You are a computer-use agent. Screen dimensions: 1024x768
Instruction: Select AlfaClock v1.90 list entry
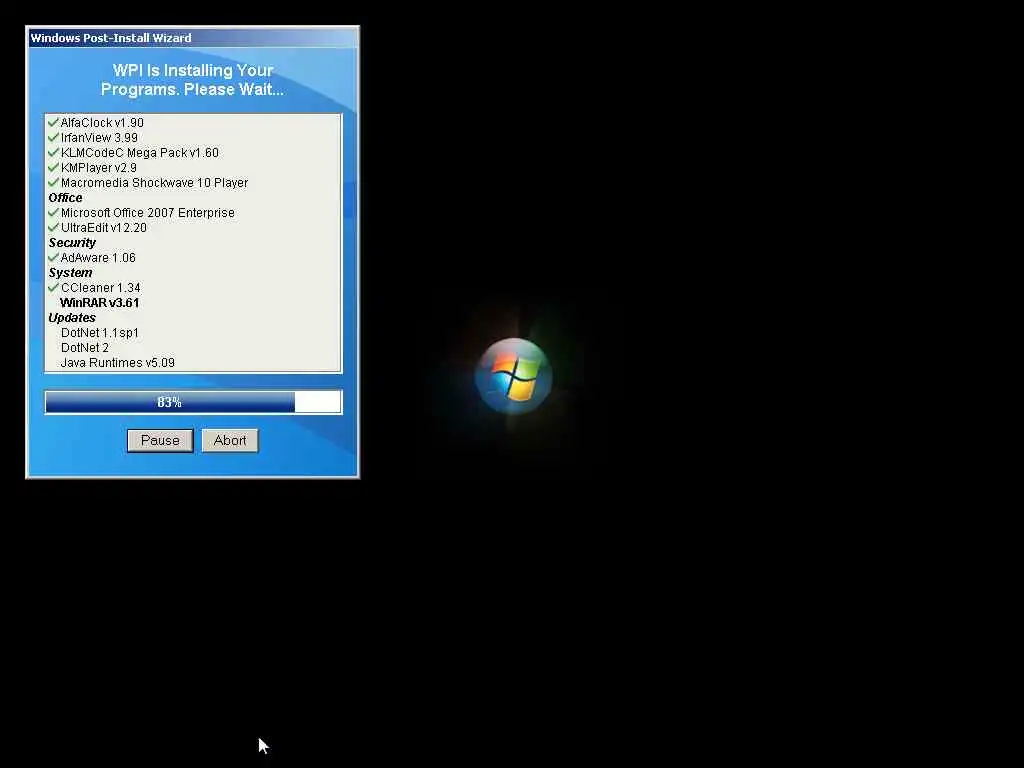point(102,123)
